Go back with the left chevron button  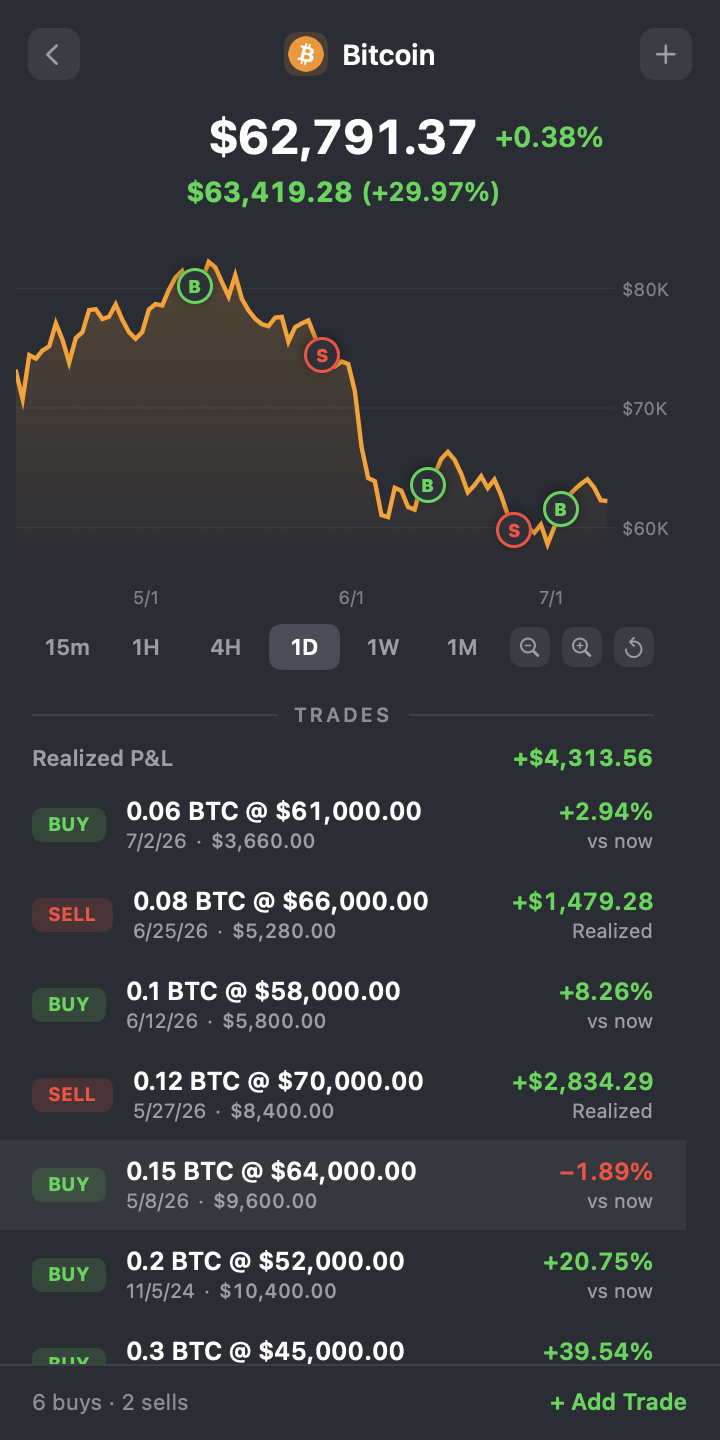click(x=54, y=54)
